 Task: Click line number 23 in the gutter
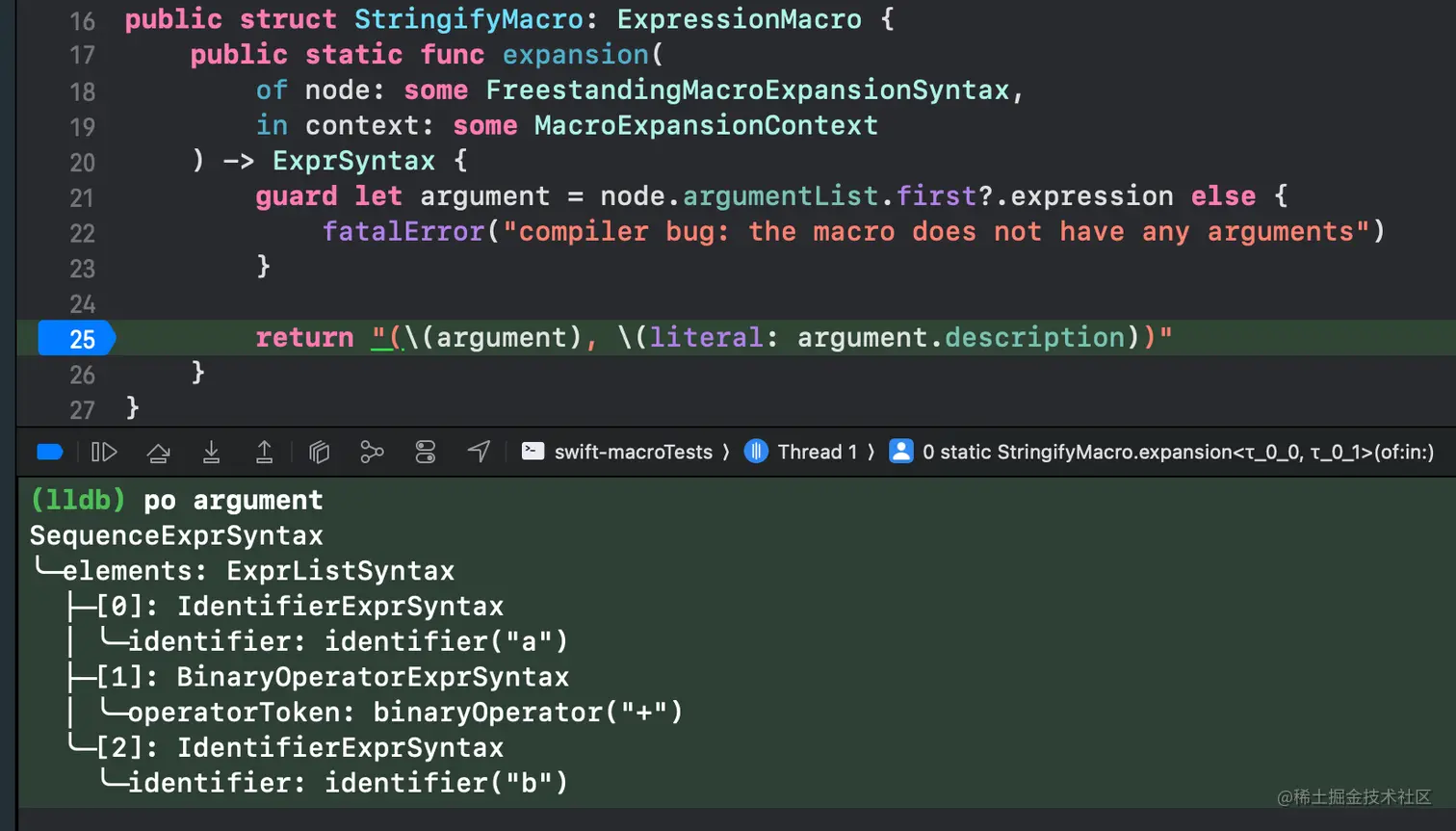click(x=83, y=269)
